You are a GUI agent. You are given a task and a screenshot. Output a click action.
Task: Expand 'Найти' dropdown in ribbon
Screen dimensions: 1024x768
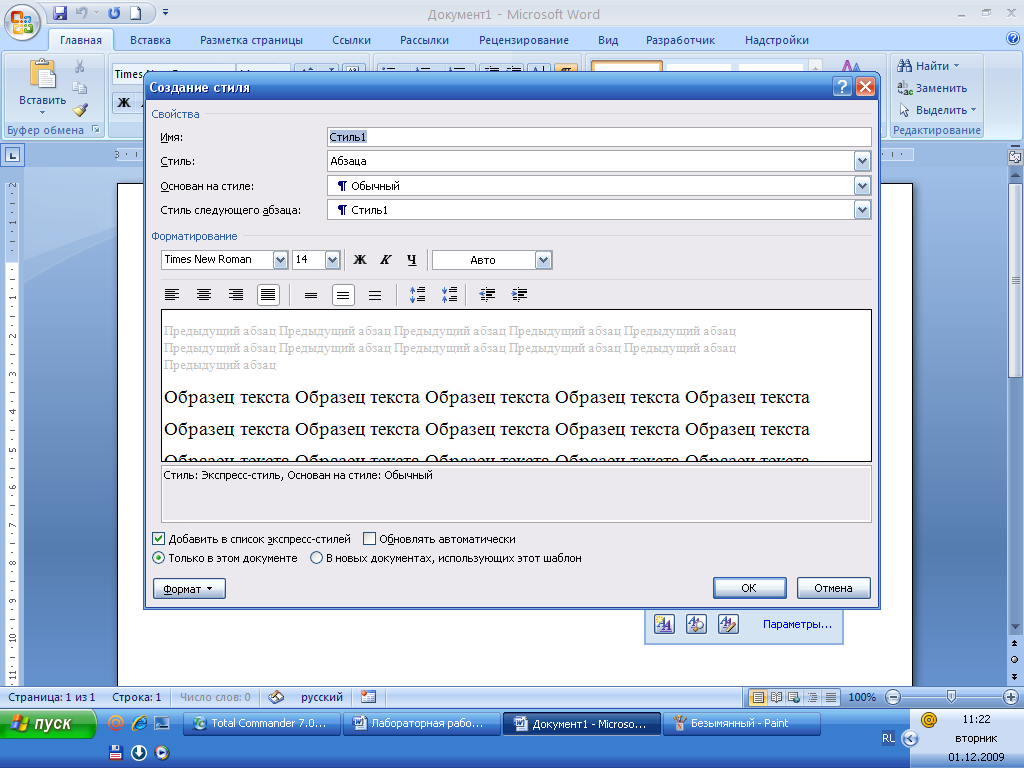(x=957, y=66)
